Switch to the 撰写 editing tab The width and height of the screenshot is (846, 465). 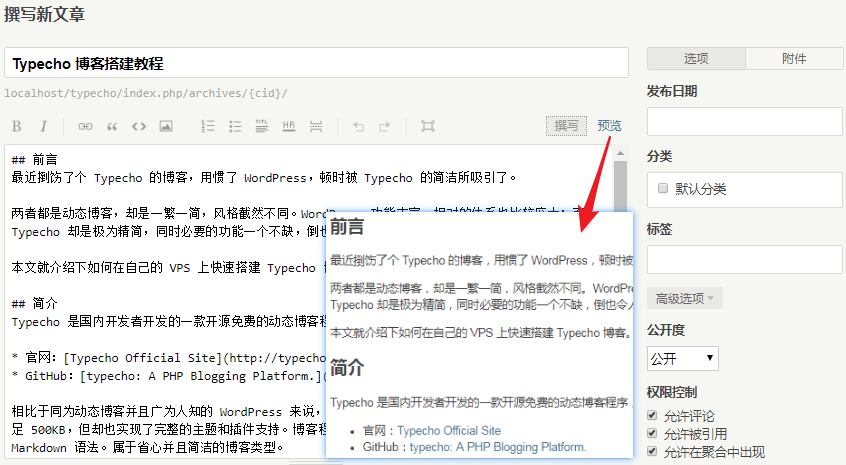(566, 126)
